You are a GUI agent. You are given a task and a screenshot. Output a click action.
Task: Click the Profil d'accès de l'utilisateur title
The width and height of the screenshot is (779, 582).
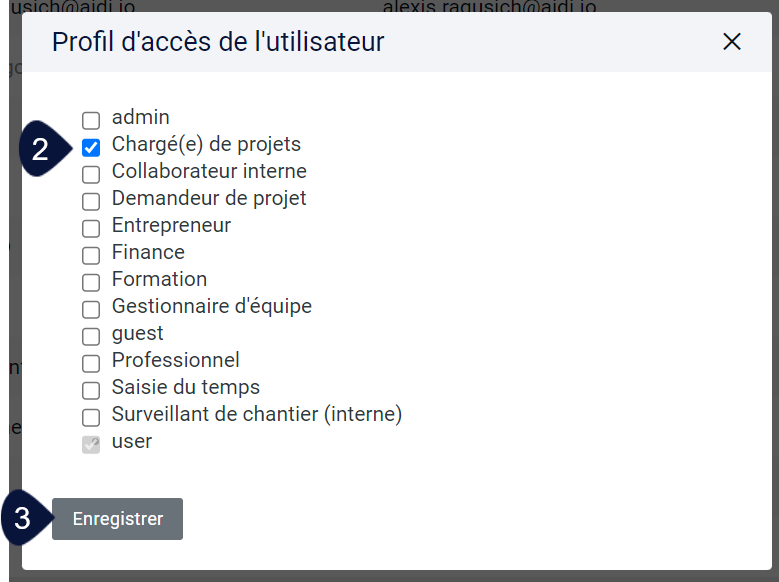(218, 42)
